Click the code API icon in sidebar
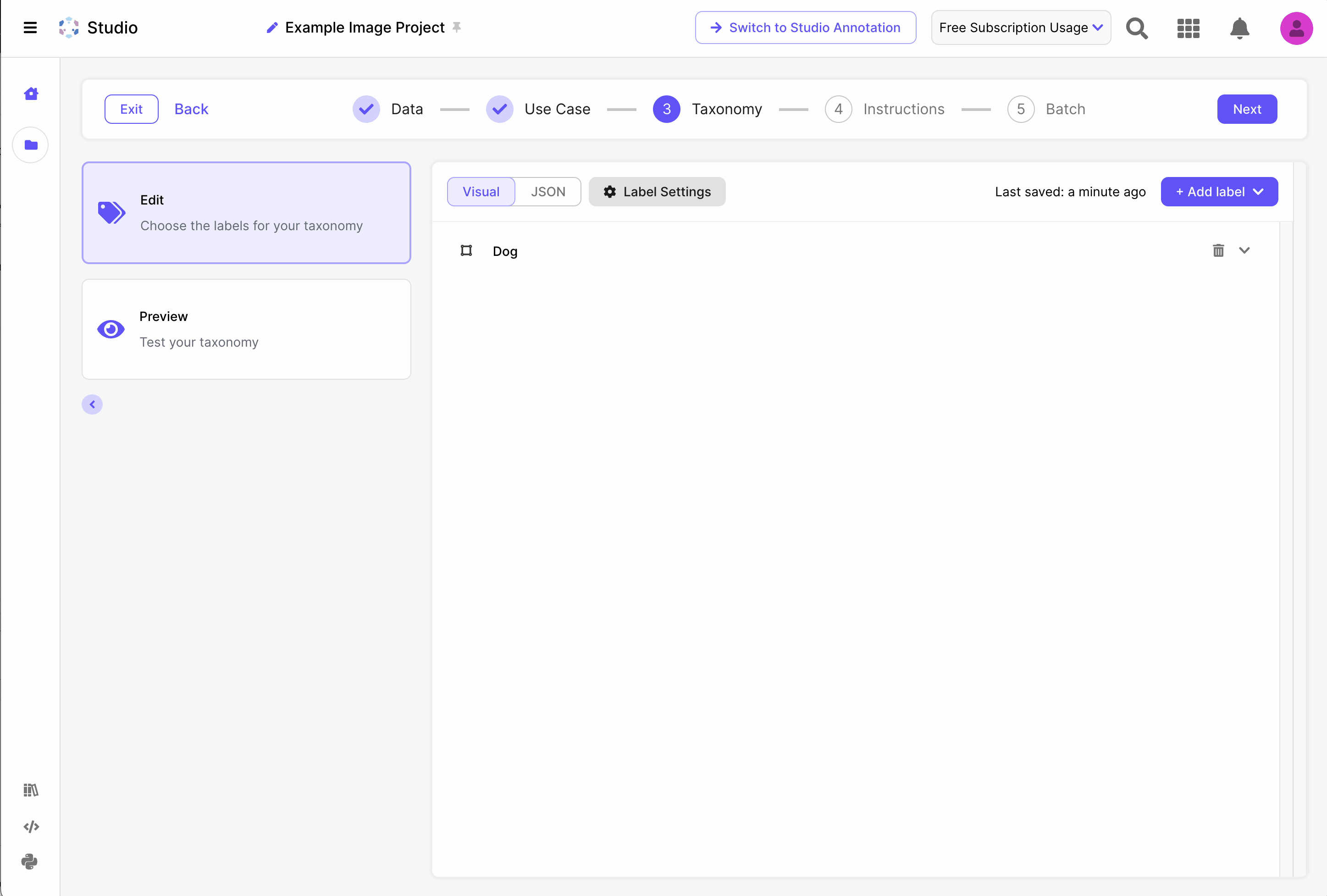Screen dimensions: 1327x896 tap(31, 826)
